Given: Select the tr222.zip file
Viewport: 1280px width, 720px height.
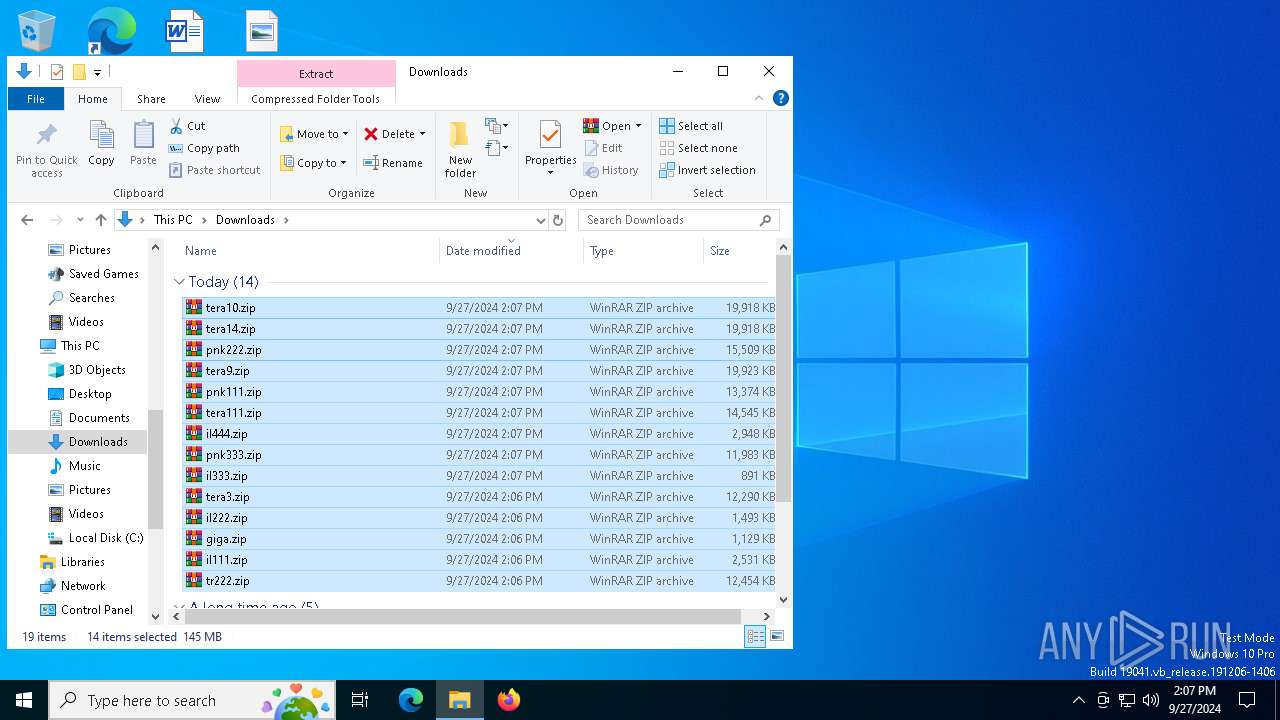Looking at the screenshot, I should (x=480, y=581).
